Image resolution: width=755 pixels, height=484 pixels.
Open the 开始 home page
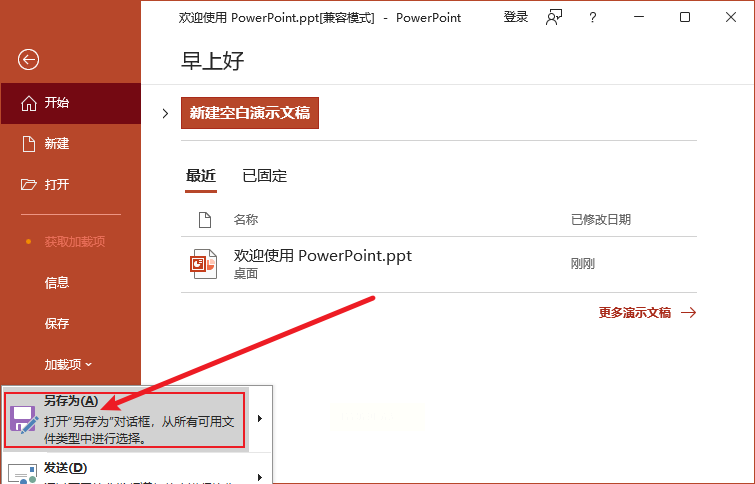pyautogui.click(x=71, y=103)
